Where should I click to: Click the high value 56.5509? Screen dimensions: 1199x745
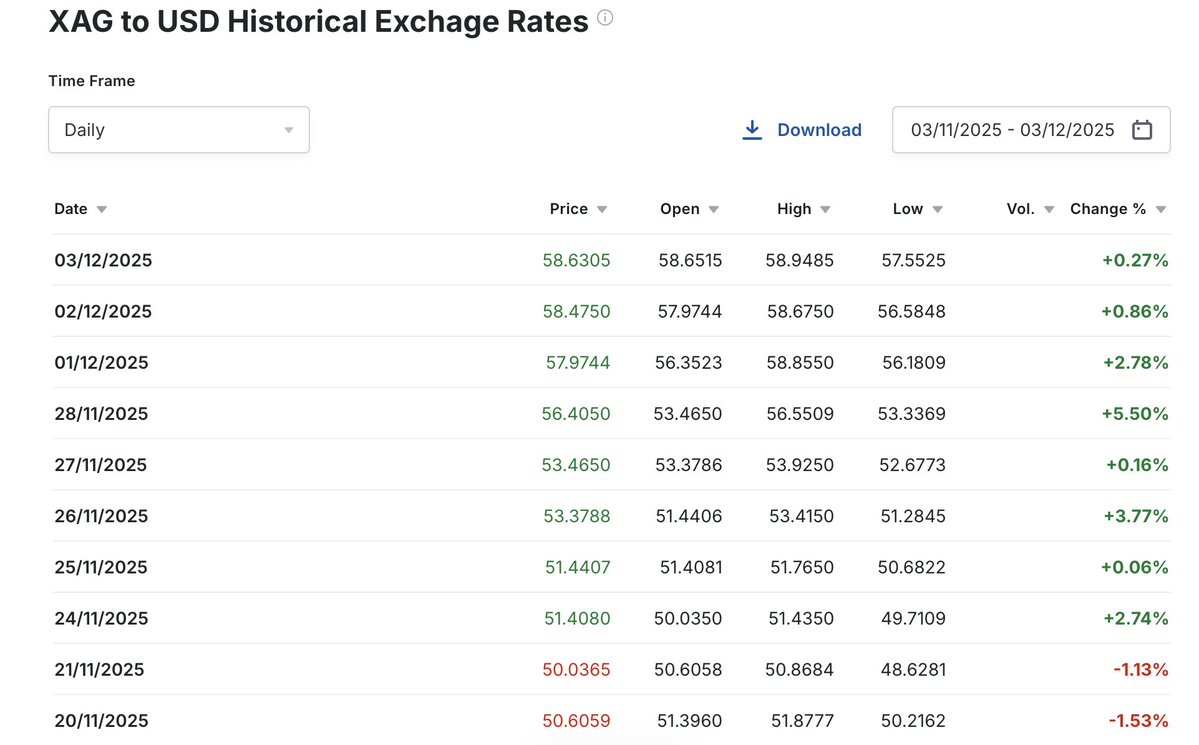(801, 414)
